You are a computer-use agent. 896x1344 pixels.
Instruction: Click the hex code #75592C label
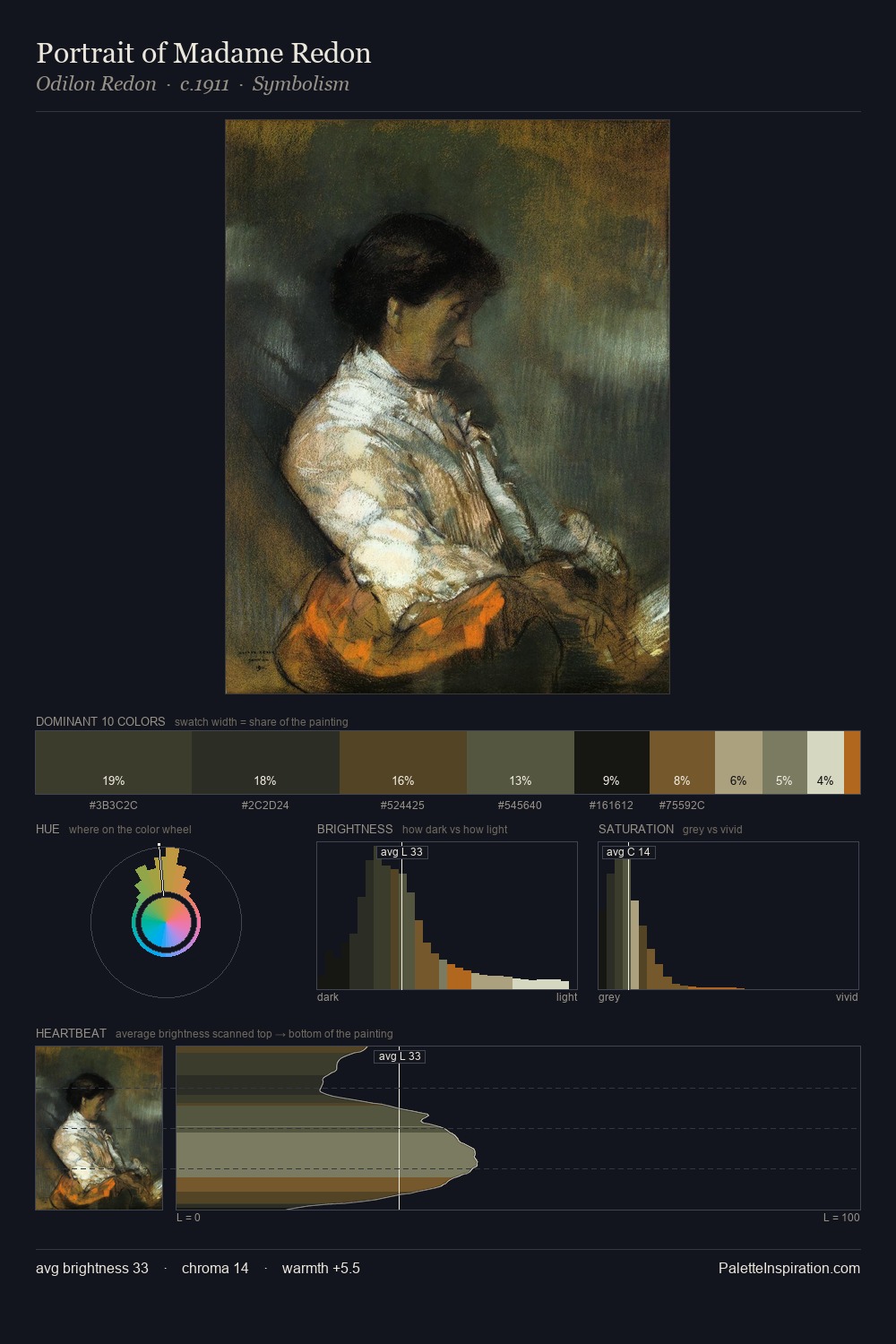click(x=682, y=805)
